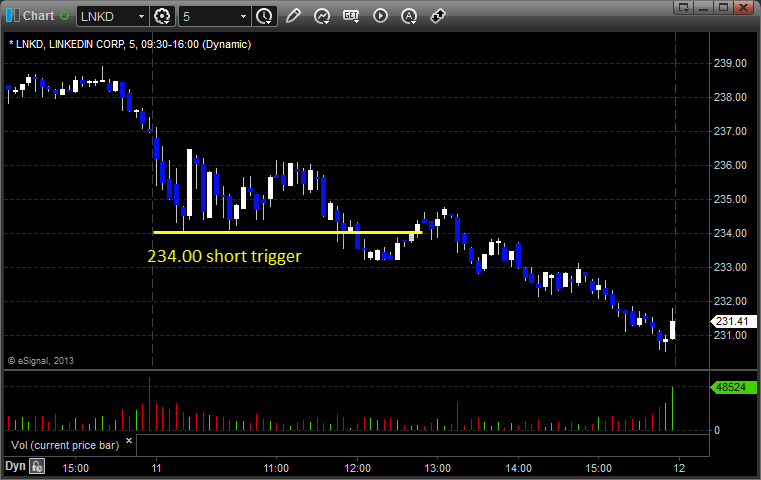Image resolution: width=761 pixels, height=480 pixels.
Task: Click the 239.00 price axis label
Action: point(730,63)
